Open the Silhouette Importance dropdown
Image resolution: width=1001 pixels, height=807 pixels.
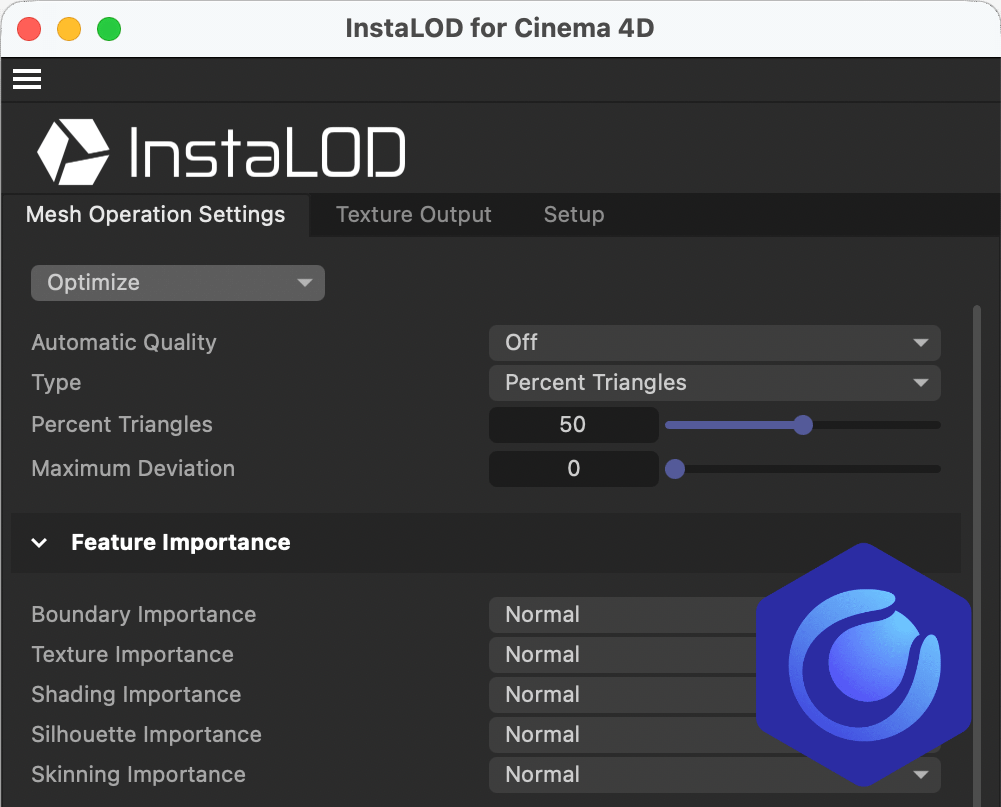tap(623, 735)
